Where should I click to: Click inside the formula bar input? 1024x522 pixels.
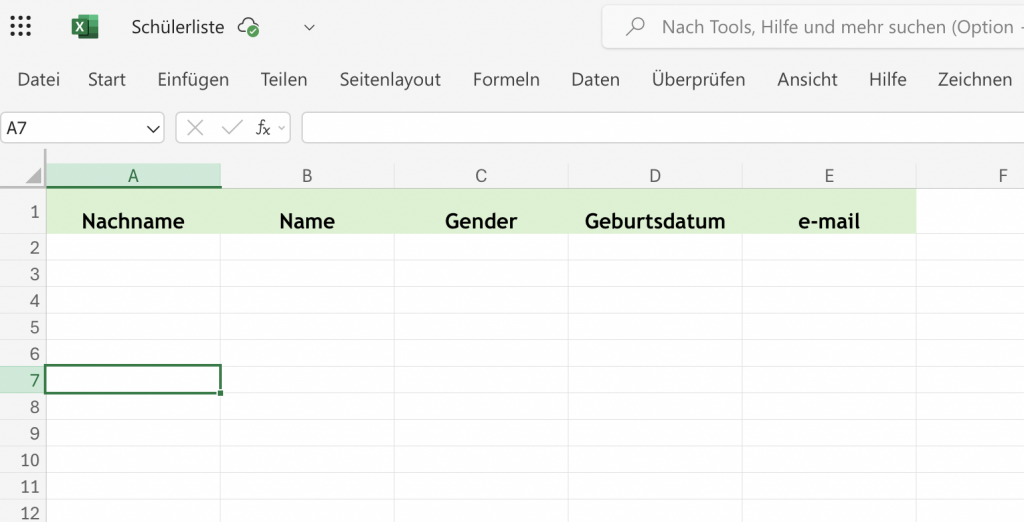click(660, 128)
